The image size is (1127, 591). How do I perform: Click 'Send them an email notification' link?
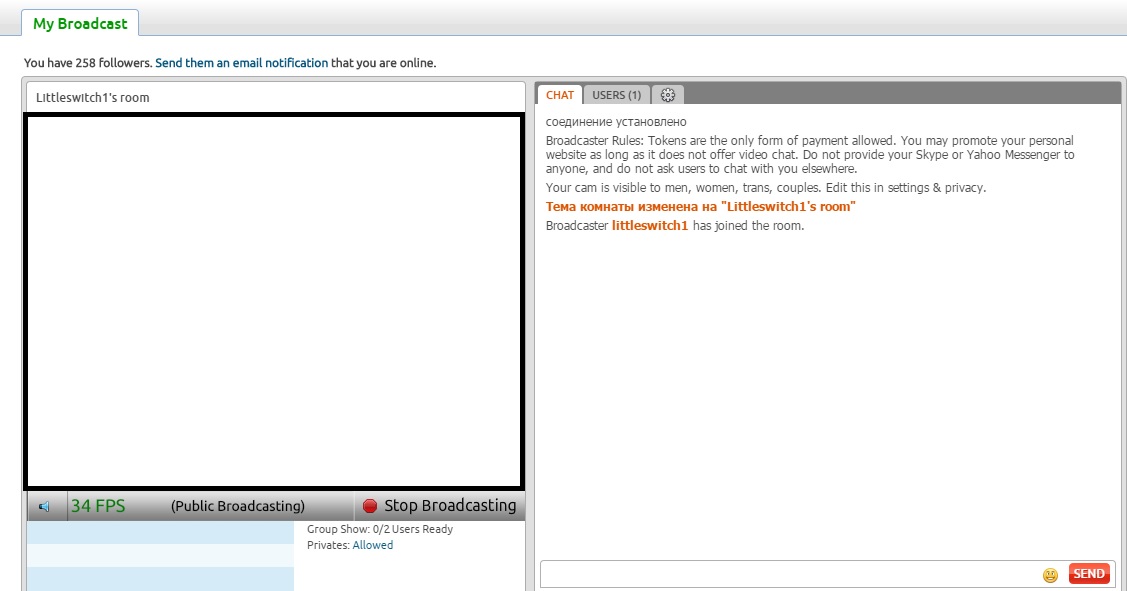click(242, 63)
